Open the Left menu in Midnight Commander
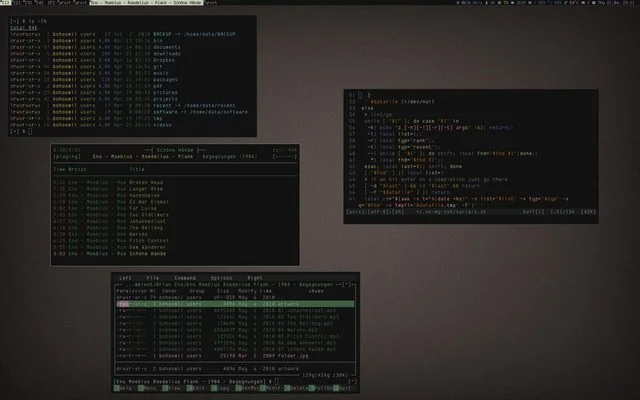The height and width of the screenshot is (400, 640). coord(125,278)
